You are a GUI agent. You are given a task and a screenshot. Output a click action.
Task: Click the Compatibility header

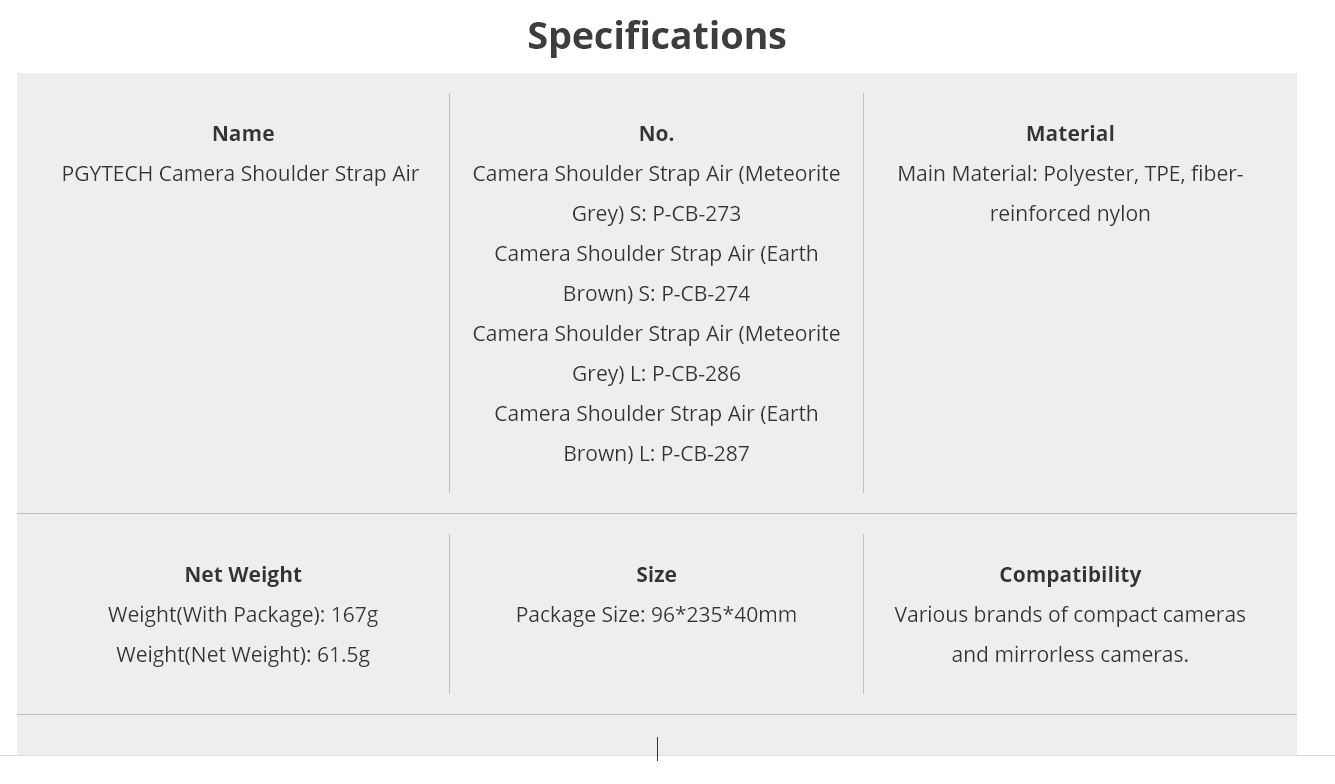click(1070, 574)
